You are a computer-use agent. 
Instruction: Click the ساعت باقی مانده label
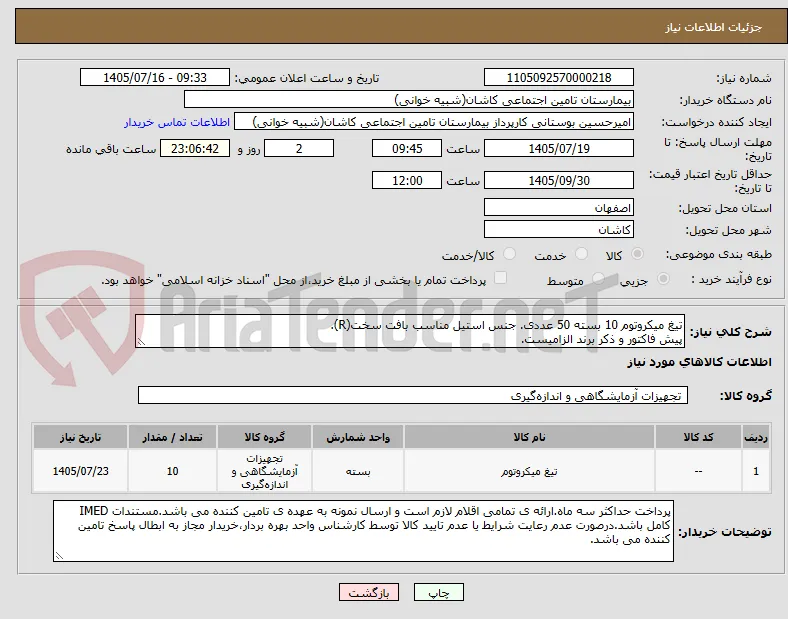[x=111, y=150]
